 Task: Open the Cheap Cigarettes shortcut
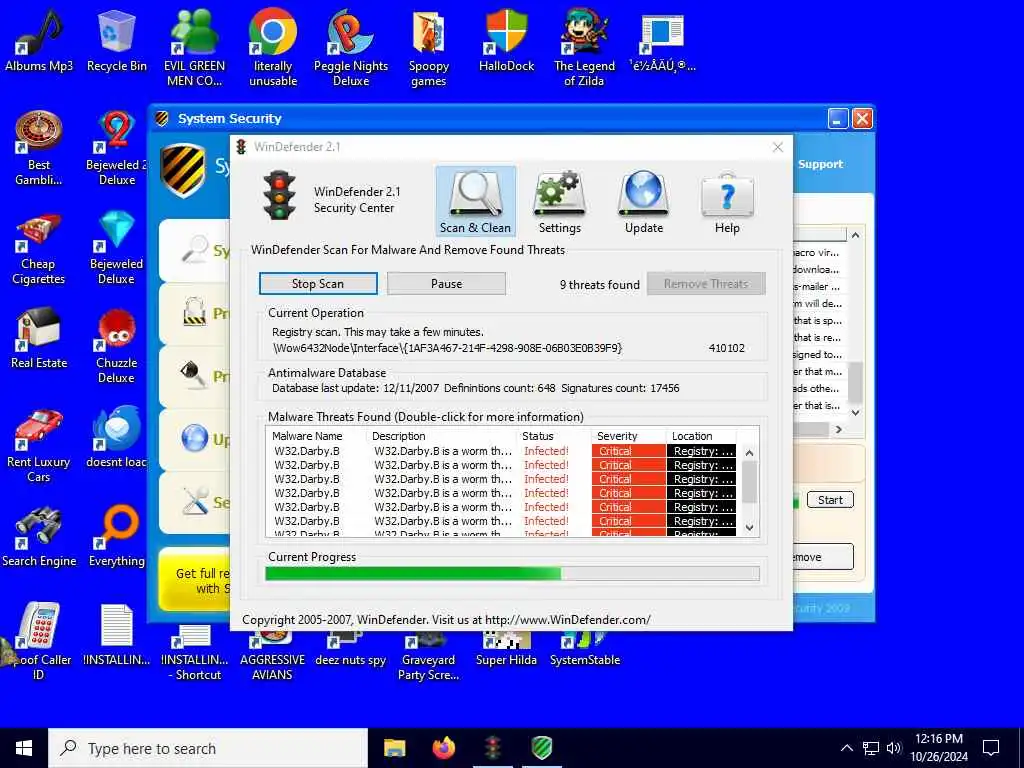pos(38,248)
